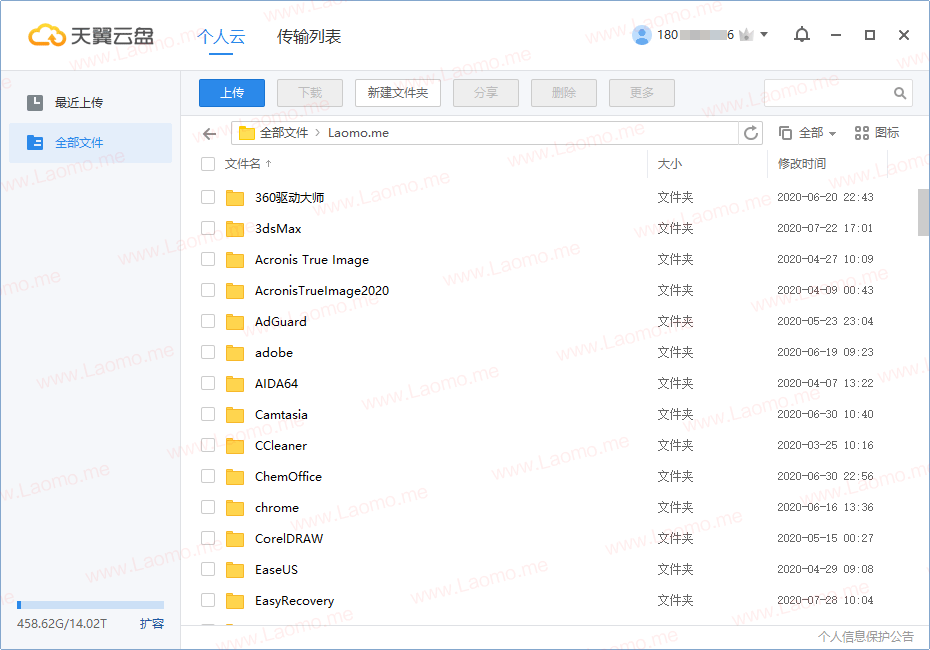Viewport: 930px width, 650px height.
Task: Sort by the 修改时间 column header
Action: point(802,164)
